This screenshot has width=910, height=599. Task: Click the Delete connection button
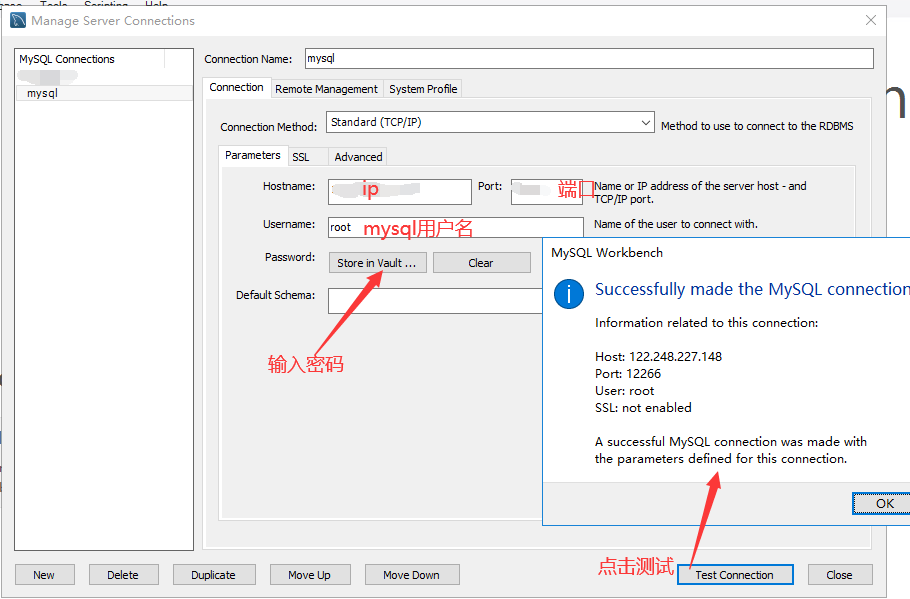pos(123,575)
